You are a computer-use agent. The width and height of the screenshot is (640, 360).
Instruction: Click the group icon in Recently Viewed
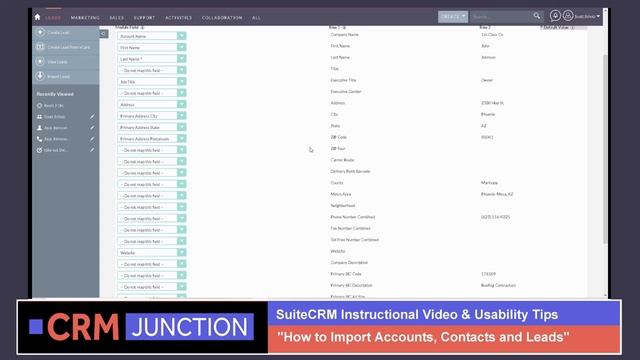pos(40,117)
